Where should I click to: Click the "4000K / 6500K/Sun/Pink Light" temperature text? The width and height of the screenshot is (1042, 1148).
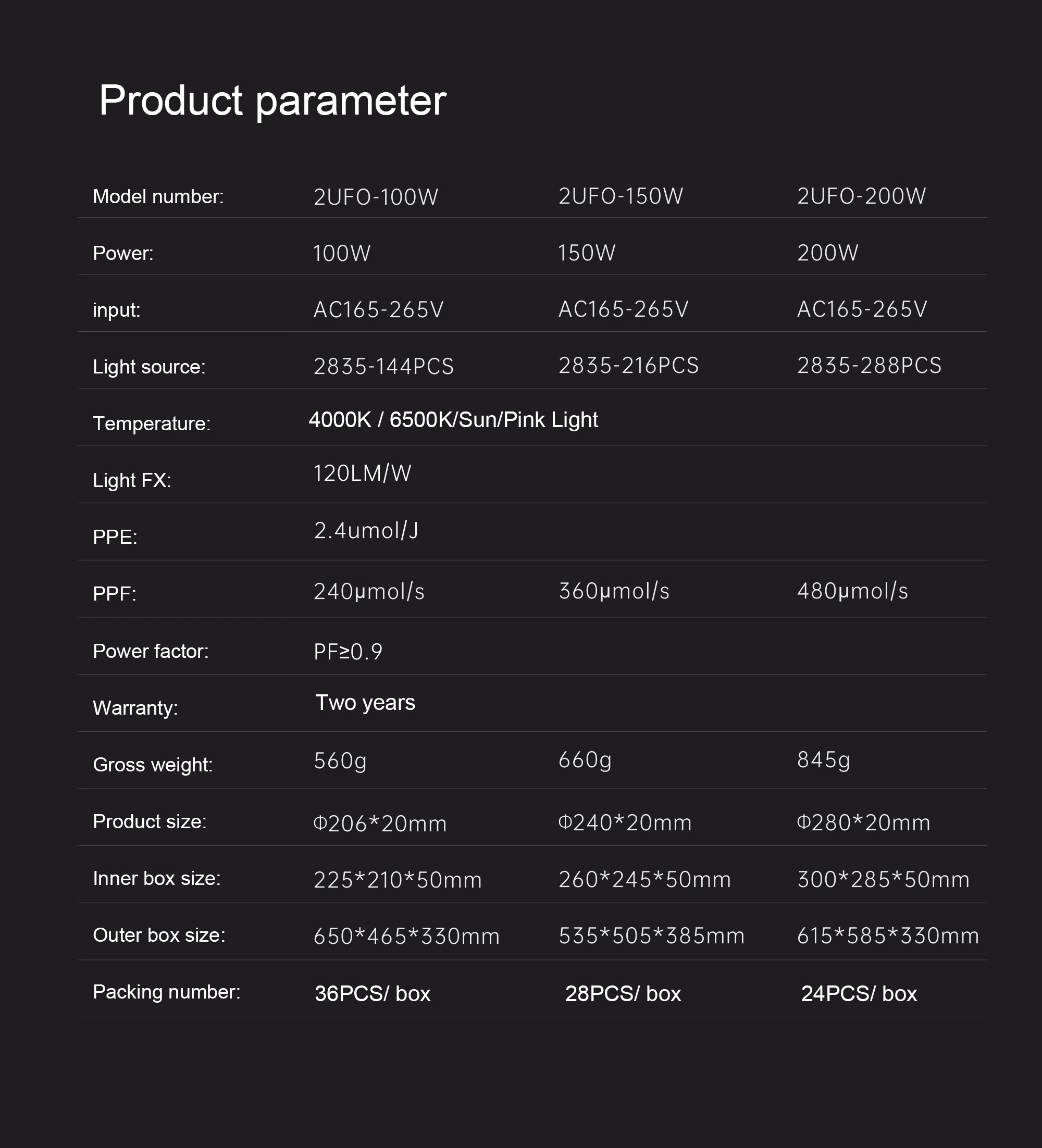(453, 420)
